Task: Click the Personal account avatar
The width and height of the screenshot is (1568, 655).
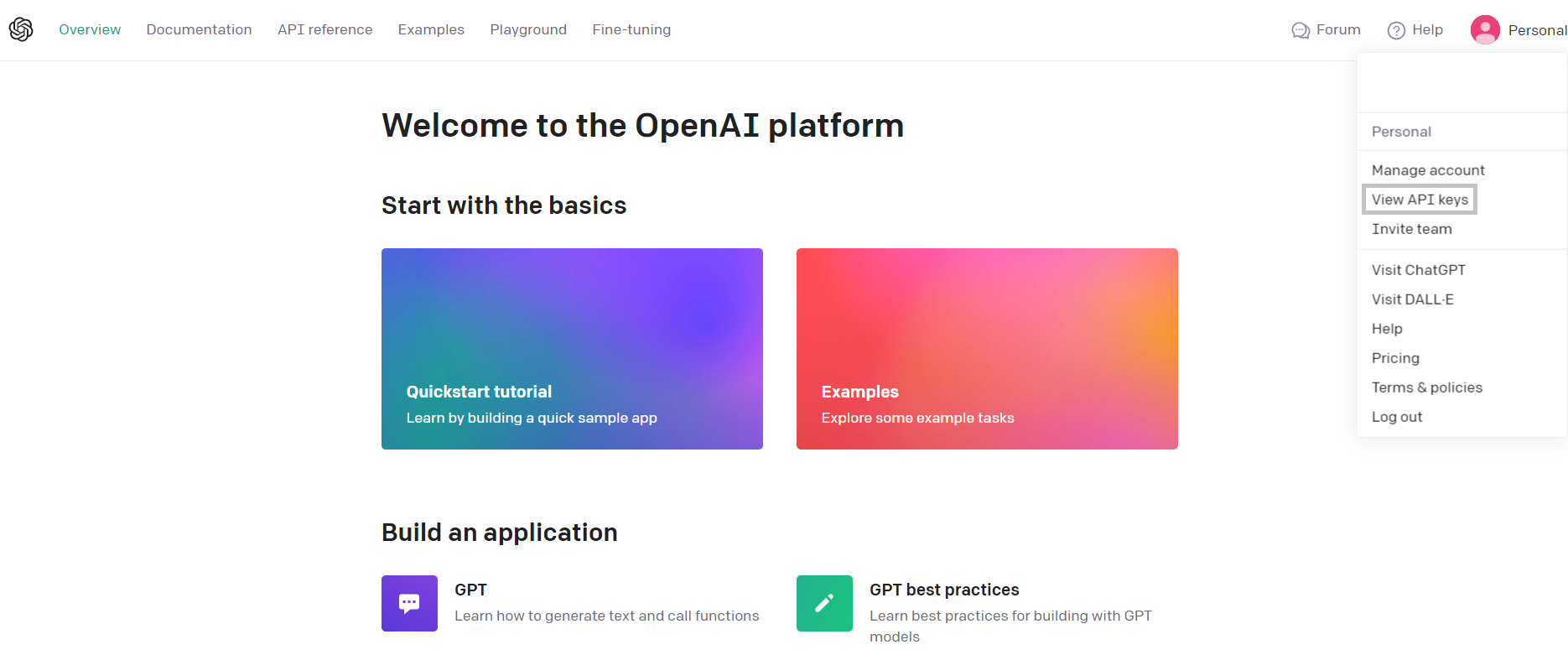Action: coord(1485,30)
